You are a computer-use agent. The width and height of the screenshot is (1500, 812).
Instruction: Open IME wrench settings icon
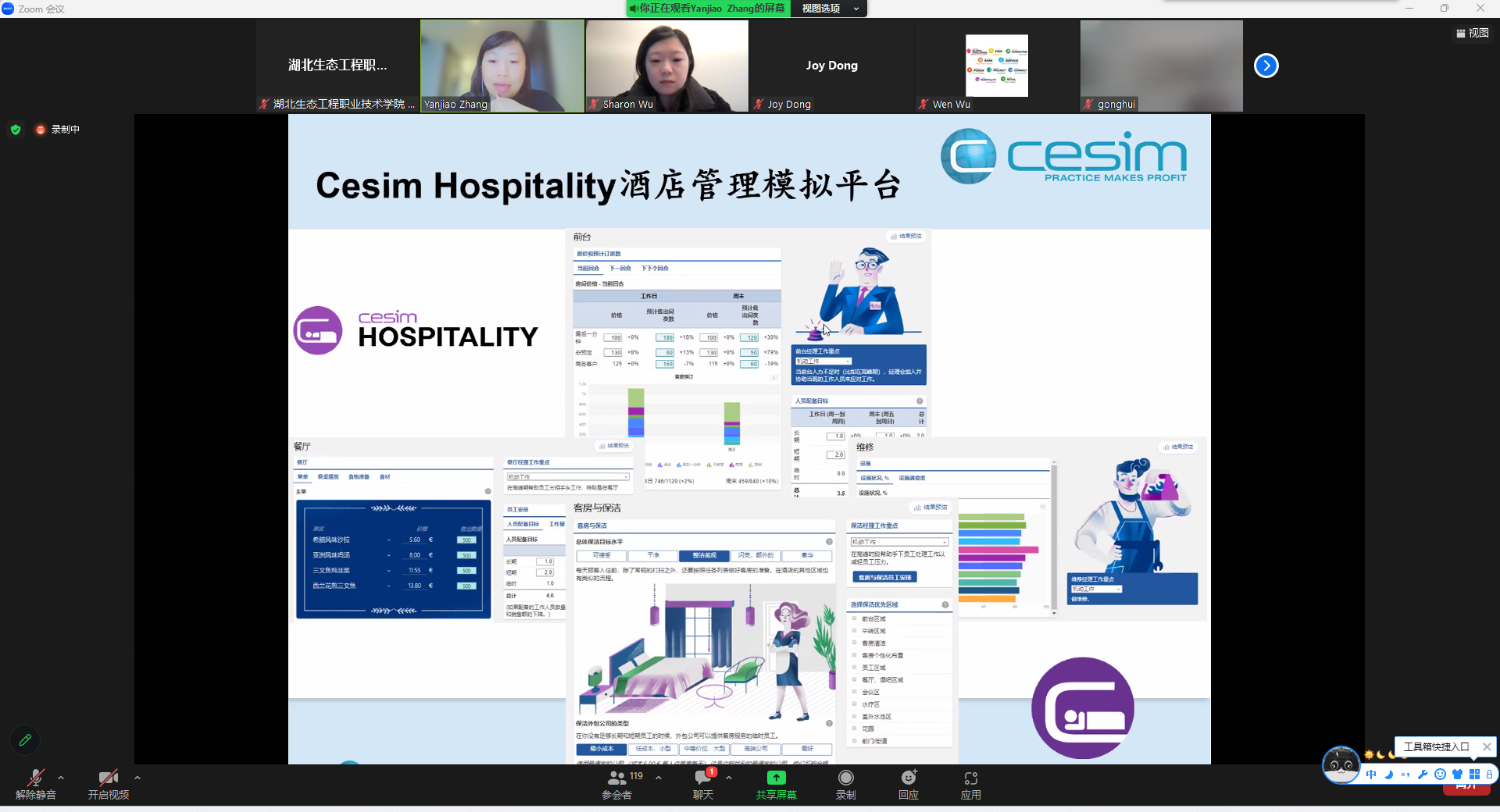tap(1423, 775)
